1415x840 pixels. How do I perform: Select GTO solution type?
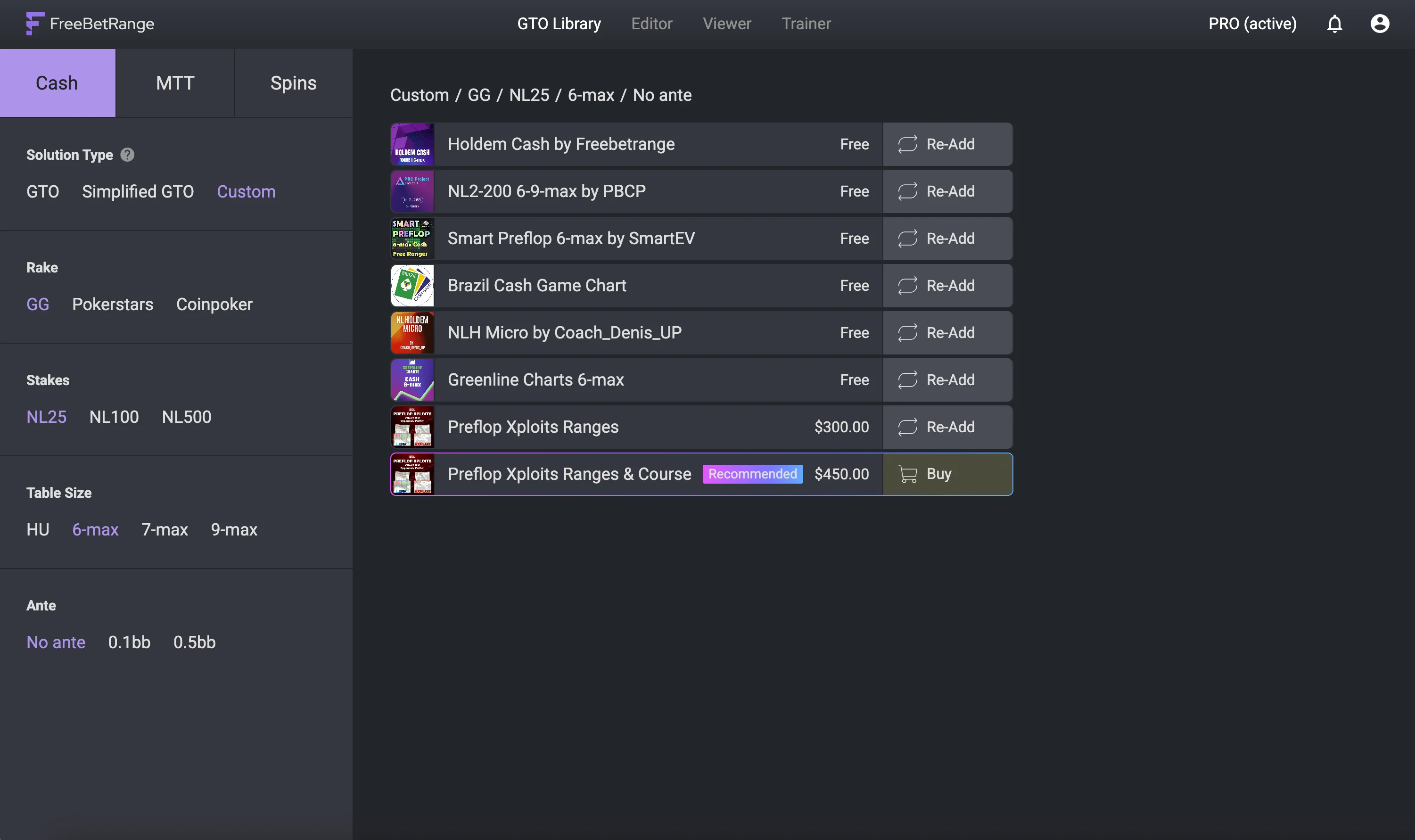pos(42,191)
